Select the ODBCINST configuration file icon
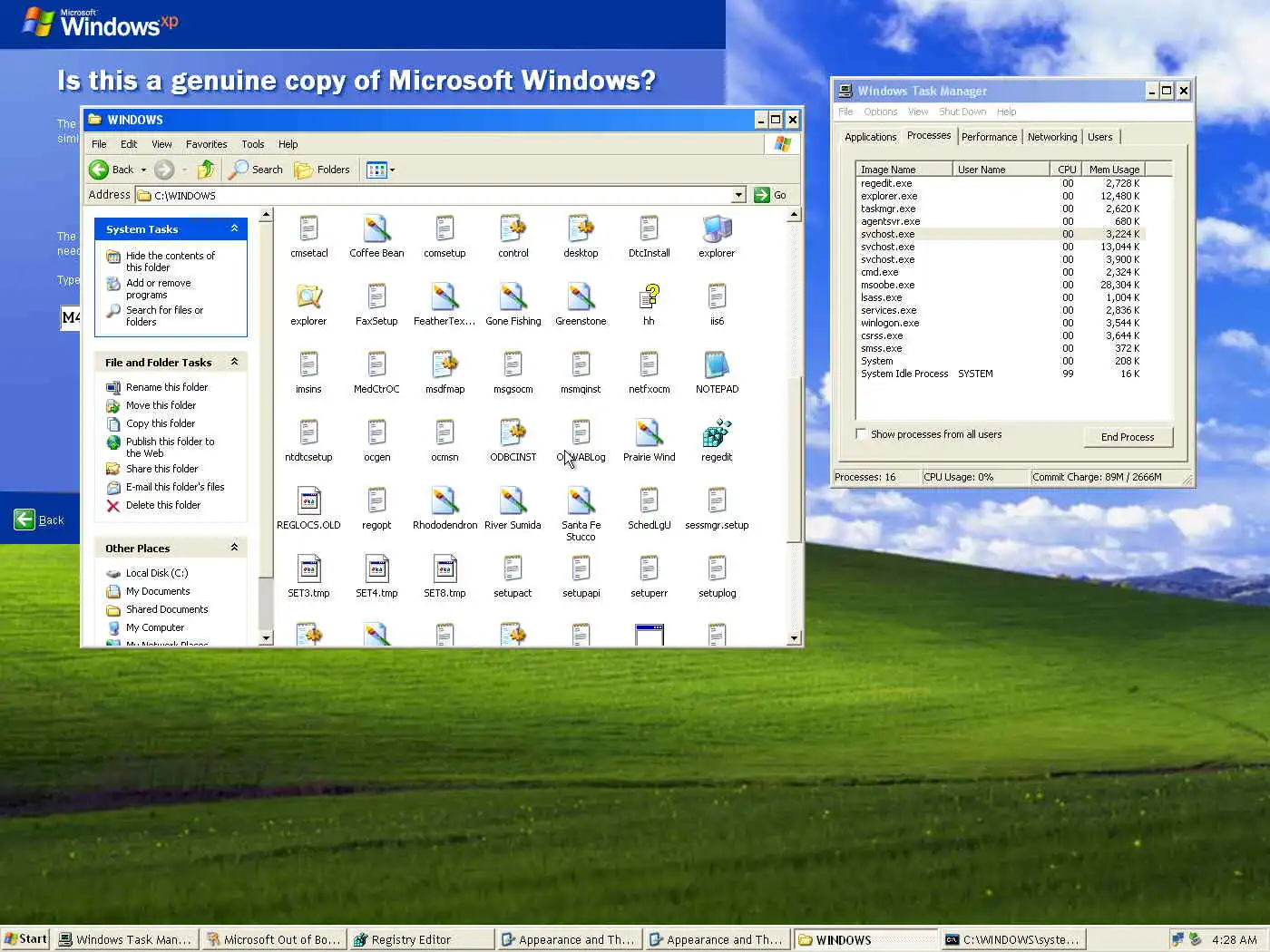This screenshot has height=952, width=1270. click(513, 432)
